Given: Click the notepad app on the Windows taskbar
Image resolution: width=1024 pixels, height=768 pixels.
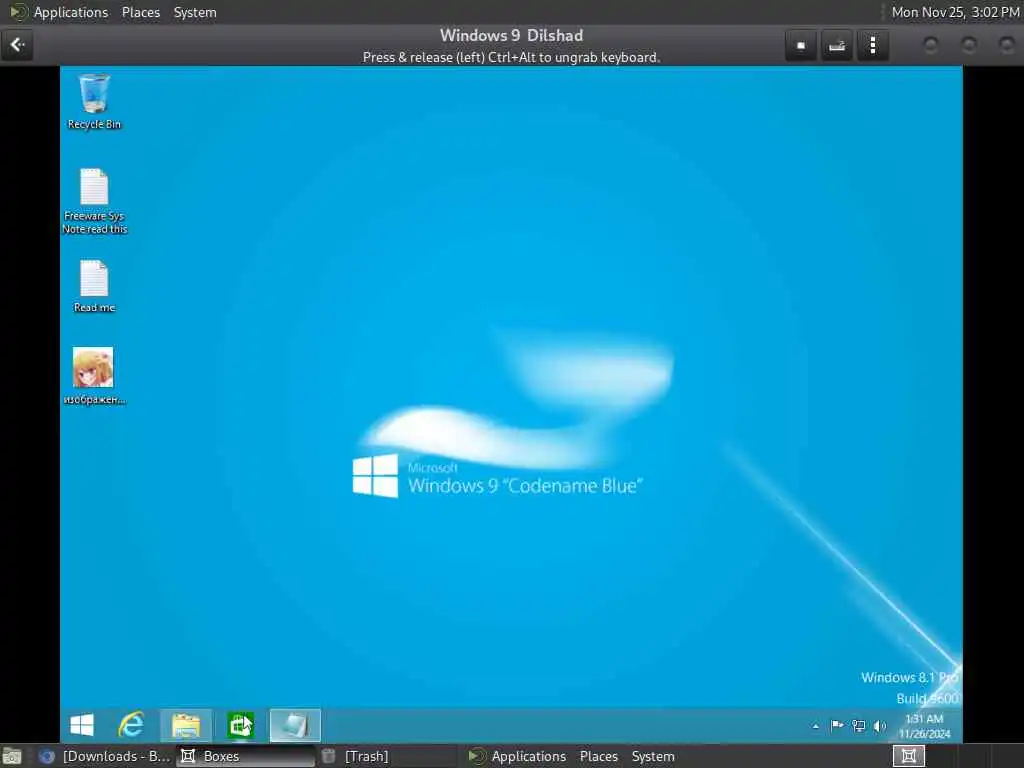Looking at the screenshot, I should click(x=295, y=725).
